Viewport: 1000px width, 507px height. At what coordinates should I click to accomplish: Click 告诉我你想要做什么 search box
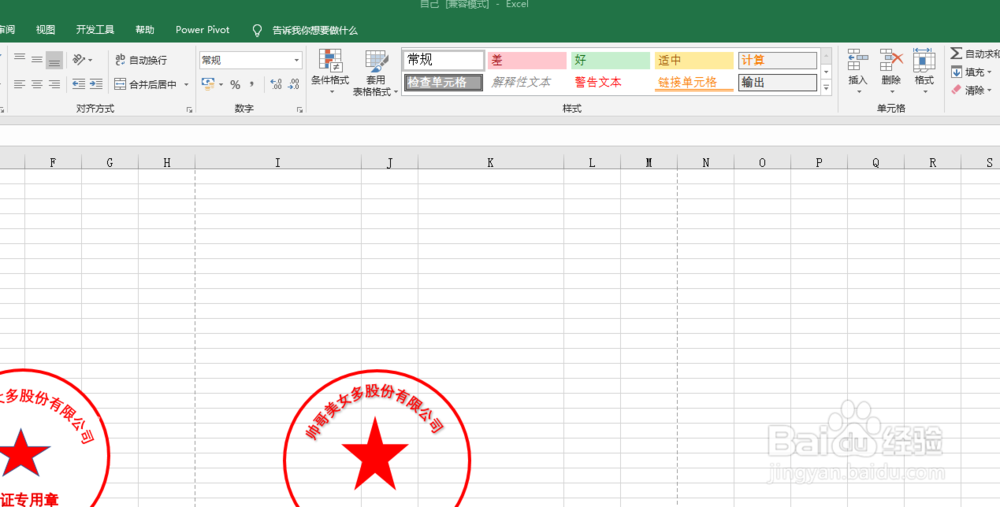(314, 30)
